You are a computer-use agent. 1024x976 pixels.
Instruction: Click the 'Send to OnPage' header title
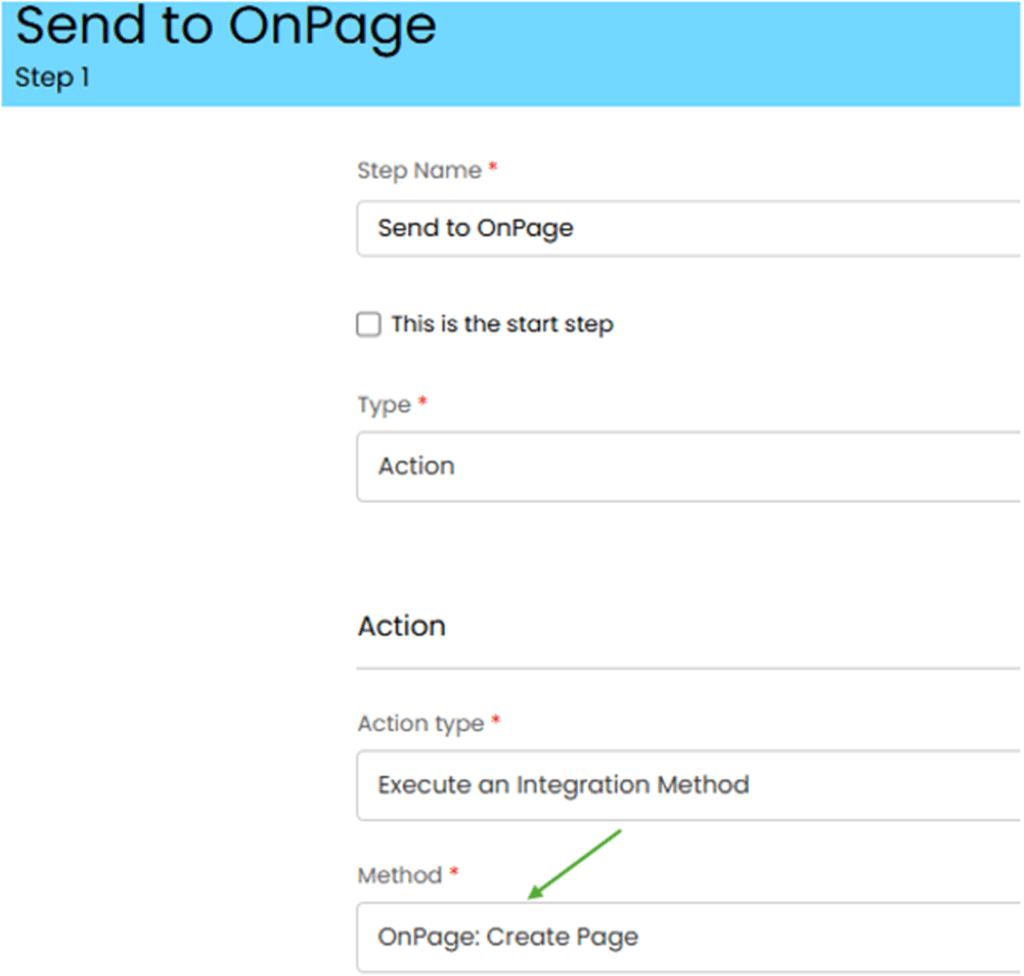[225, 27]
